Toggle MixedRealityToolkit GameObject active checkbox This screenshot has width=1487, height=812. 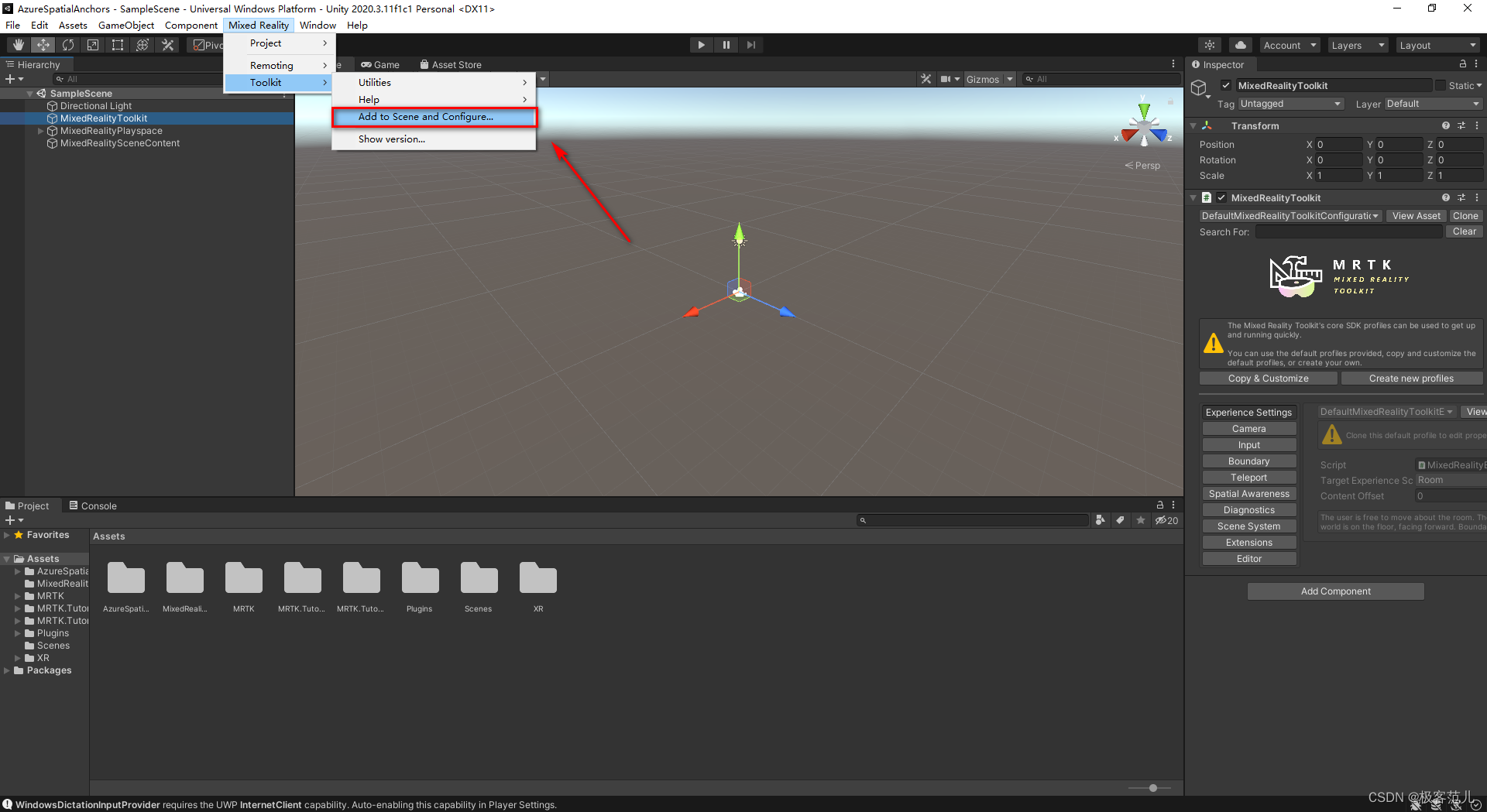pos(1226,85)
